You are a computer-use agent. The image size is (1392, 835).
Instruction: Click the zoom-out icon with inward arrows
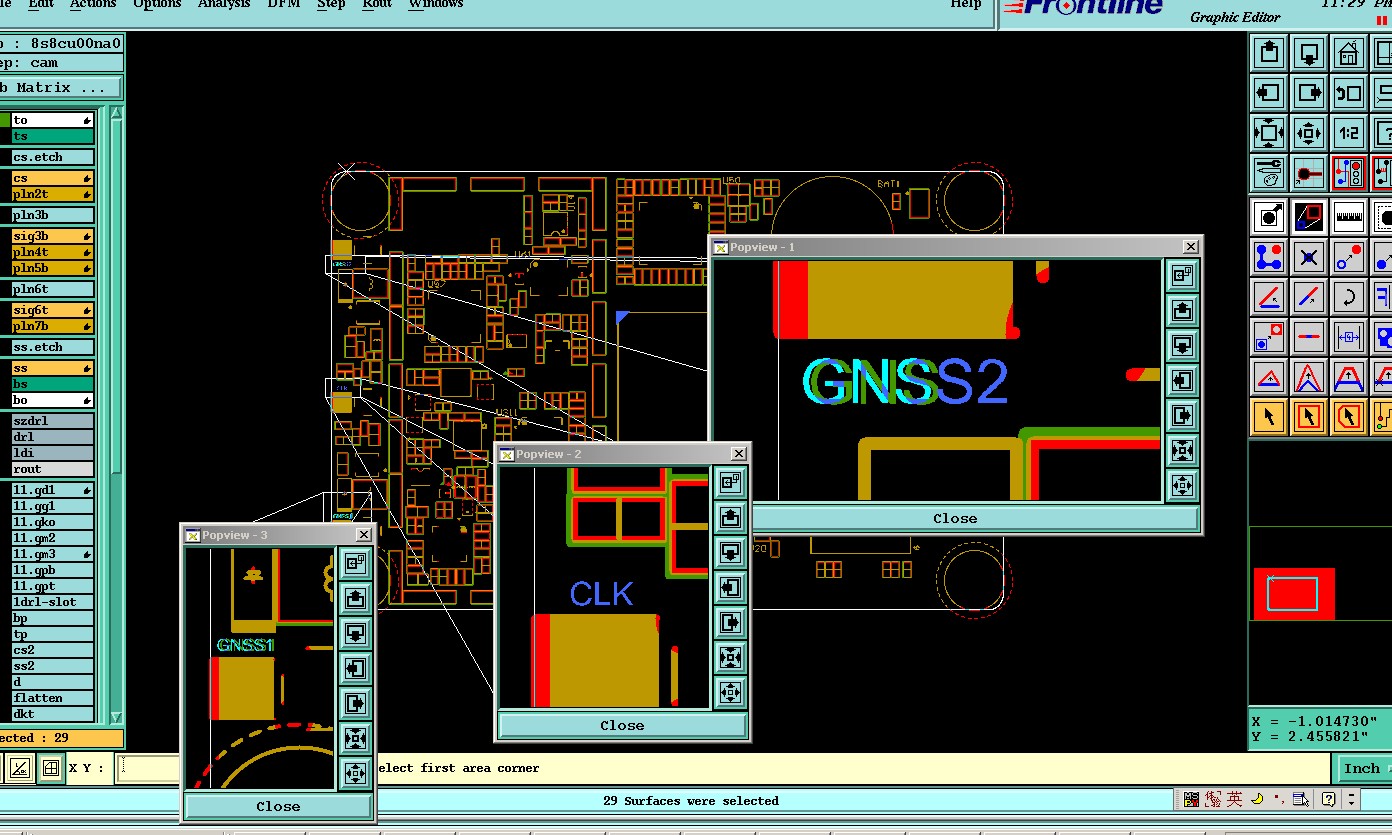1309,132
